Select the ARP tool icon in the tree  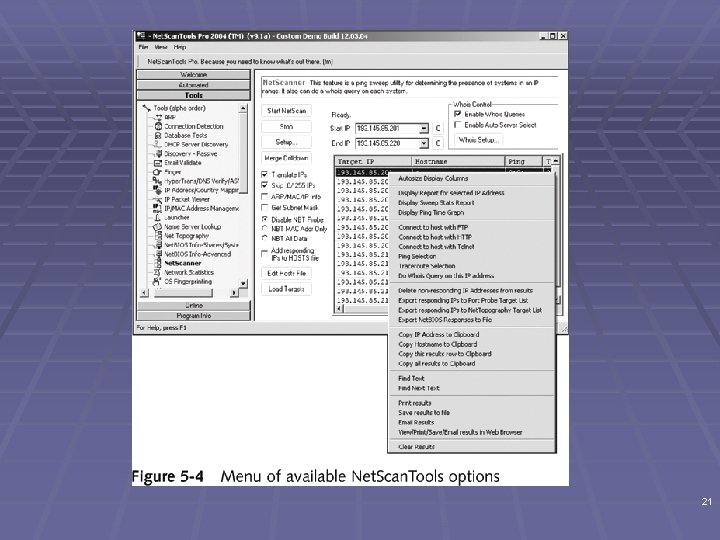click(158, 118)
